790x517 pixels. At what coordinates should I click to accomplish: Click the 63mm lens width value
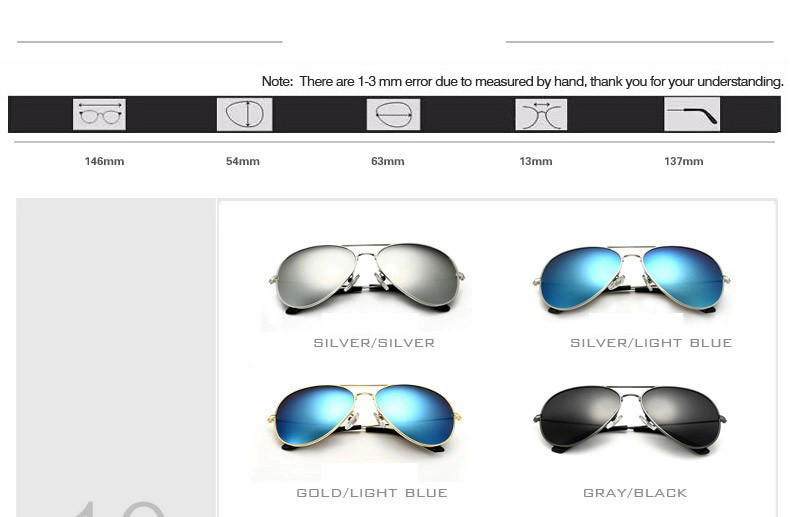[387, 161]
